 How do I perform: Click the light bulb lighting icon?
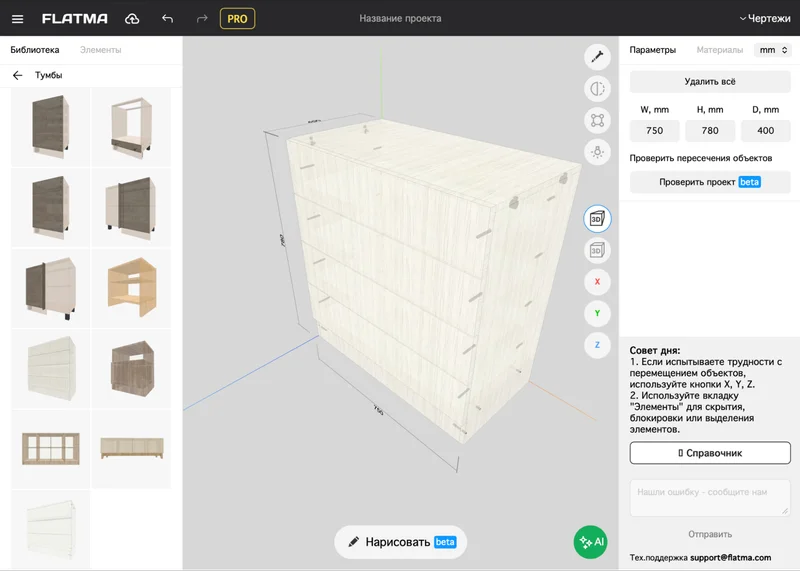click(x=597, y=152)
